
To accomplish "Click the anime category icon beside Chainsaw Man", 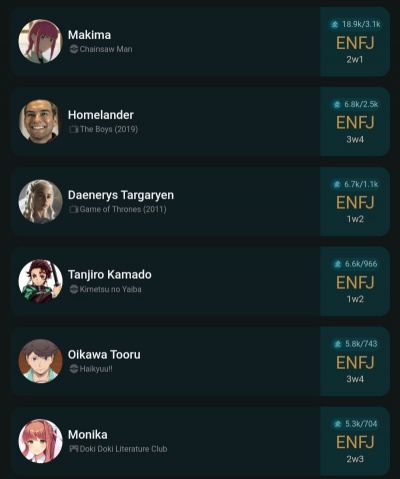I will point(74,49).
